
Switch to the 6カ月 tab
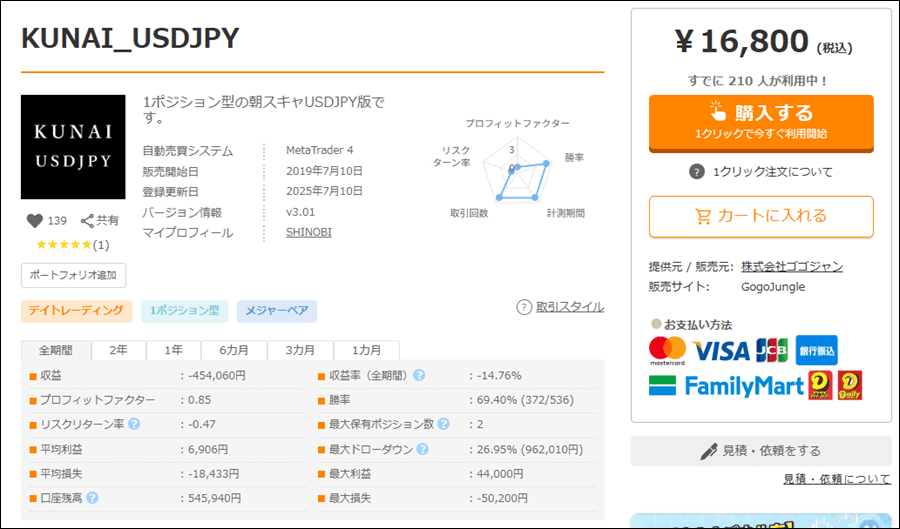pyautogui.click(x=234, y=350)
